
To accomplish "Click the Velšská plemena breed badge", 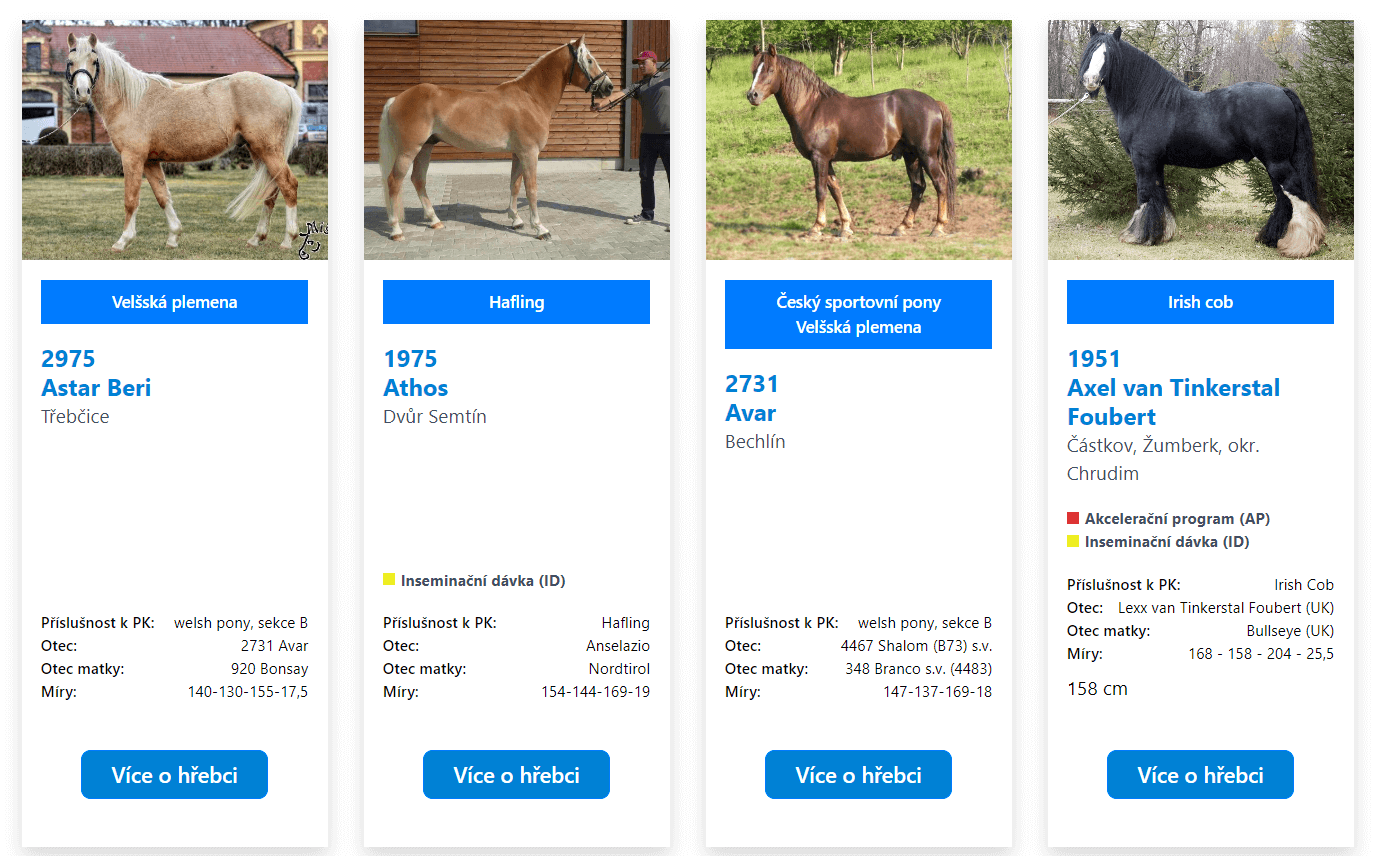I will 174,301.
